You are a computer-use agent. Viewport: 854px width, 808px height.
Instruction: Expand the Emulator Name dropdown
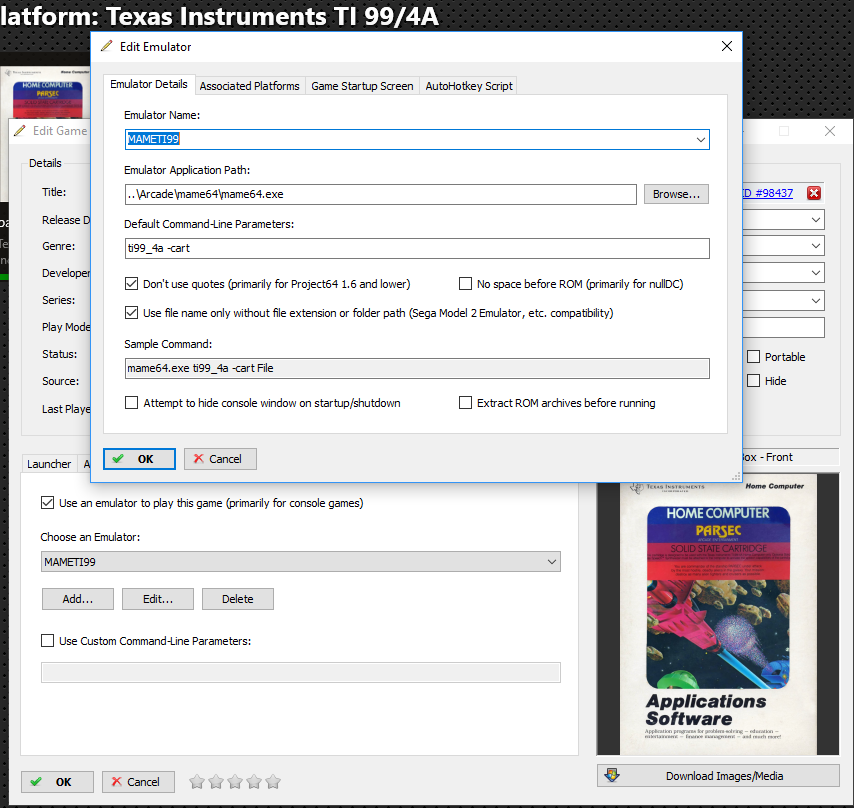pos(700,140)
